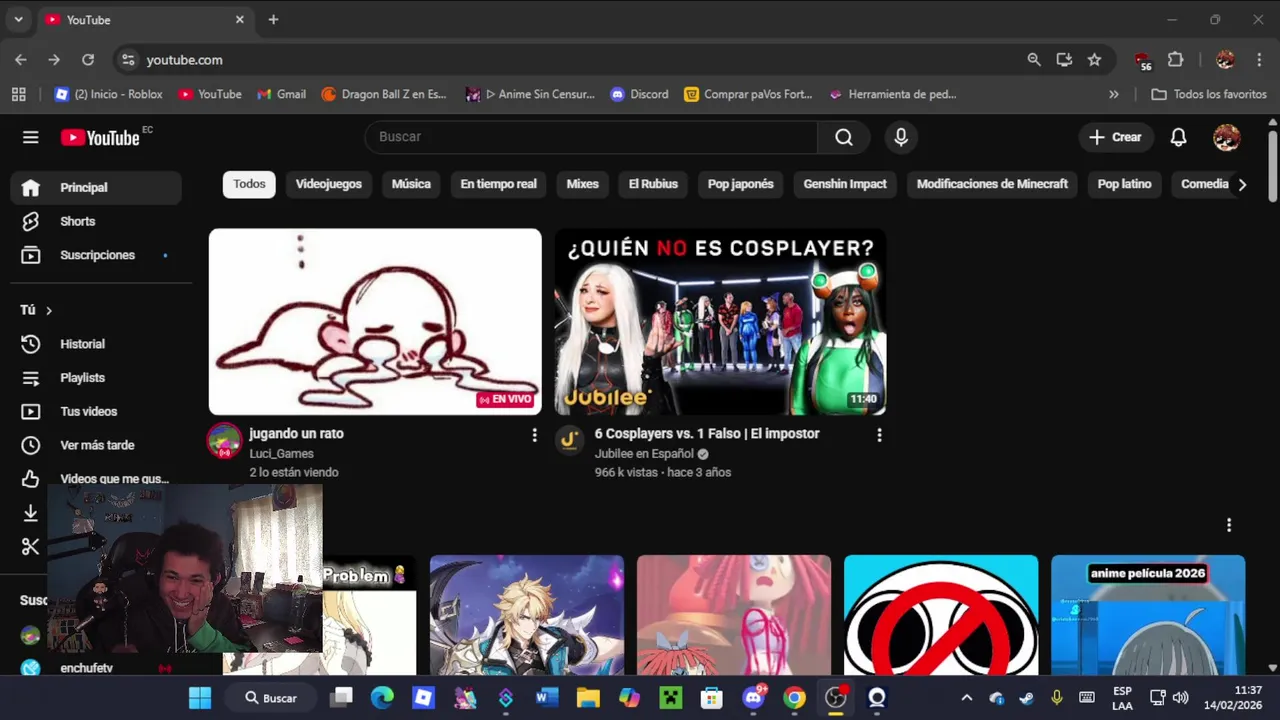Open the YouTube hamburger guide menu
Viewport: 1280px width, 720px height.
[30, 137]
